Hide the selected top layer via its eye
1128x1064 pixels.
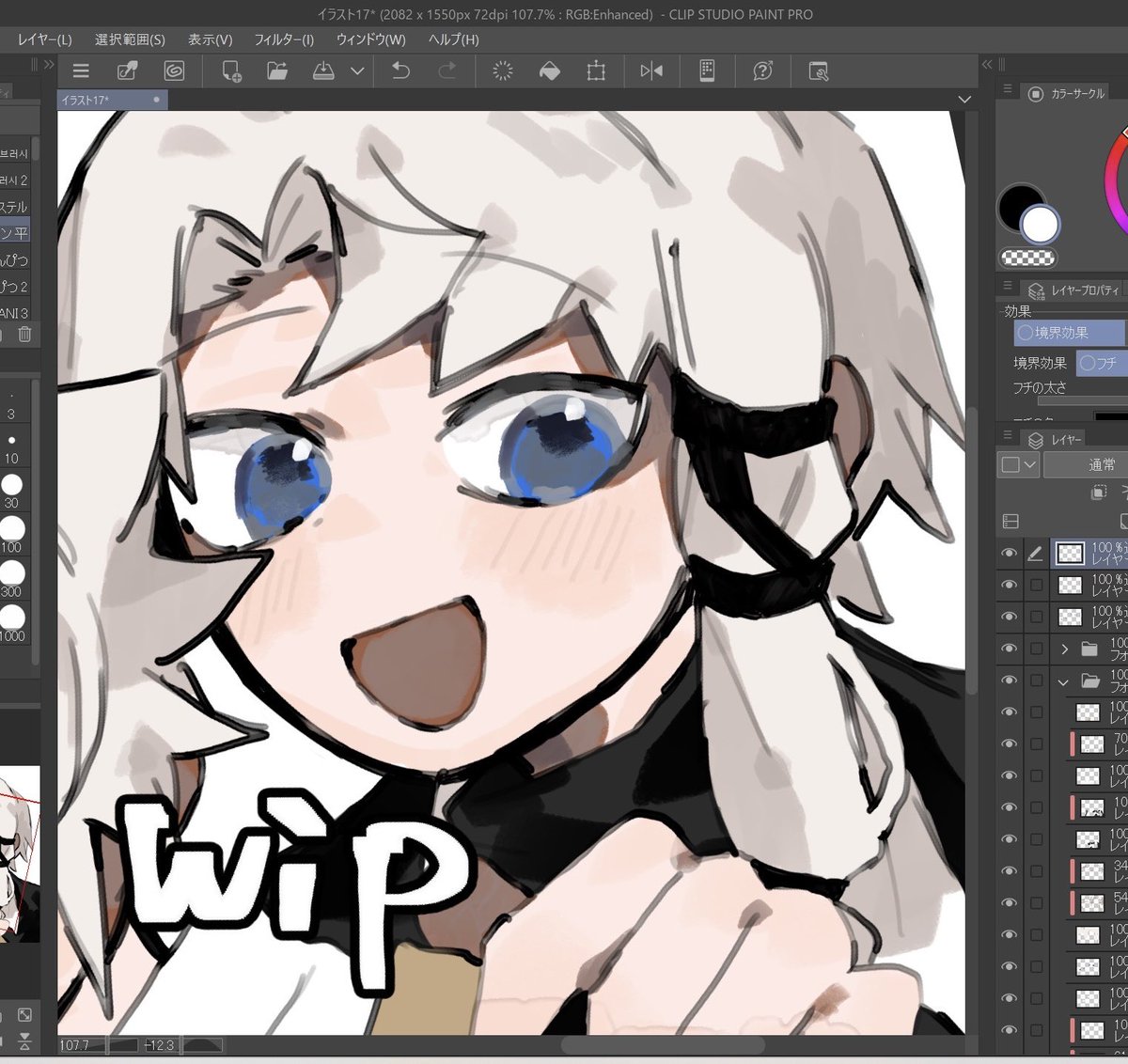(1010, 554)
